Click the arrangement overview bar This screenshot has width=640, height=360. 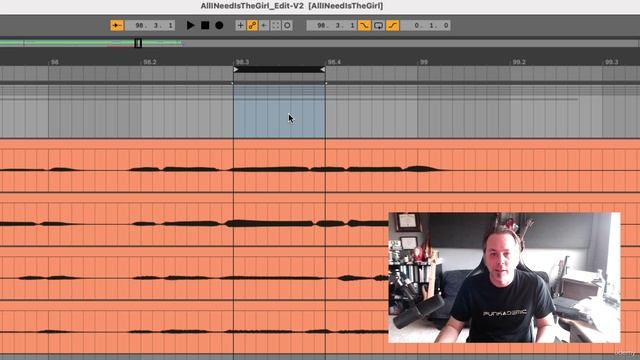click(320, 42)
